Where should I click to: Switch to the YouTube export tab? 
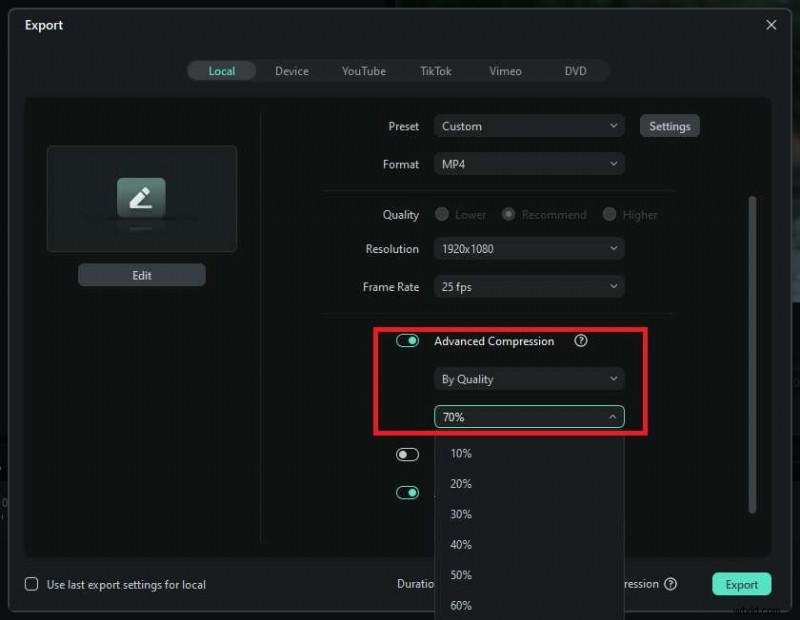point(363,71)
